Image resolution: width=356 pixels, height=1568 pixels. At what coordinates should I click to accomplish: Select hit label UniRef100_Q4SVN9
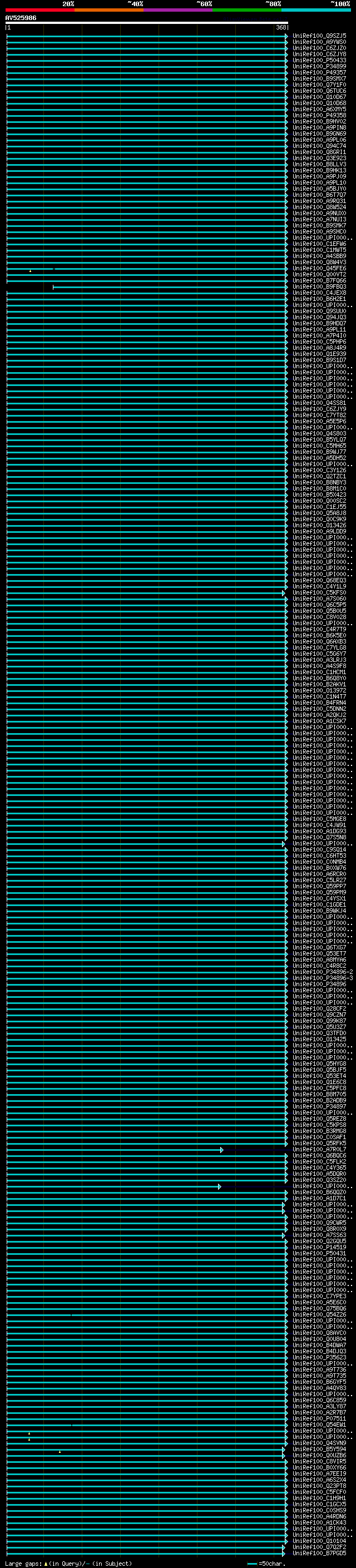319,1443
